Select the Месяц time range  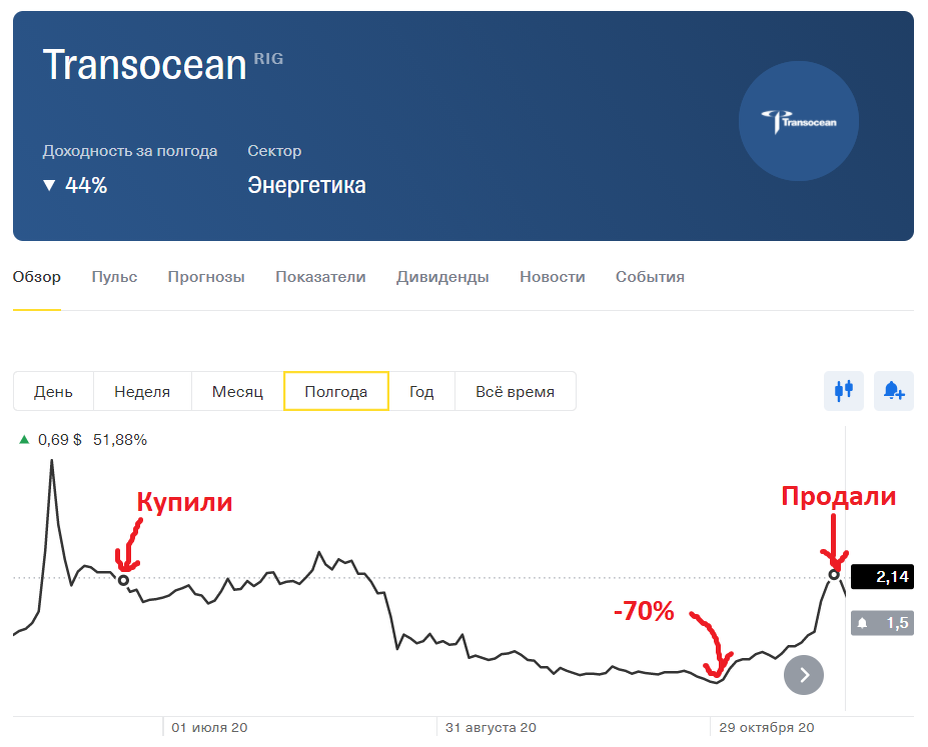(x=237, y=391)
